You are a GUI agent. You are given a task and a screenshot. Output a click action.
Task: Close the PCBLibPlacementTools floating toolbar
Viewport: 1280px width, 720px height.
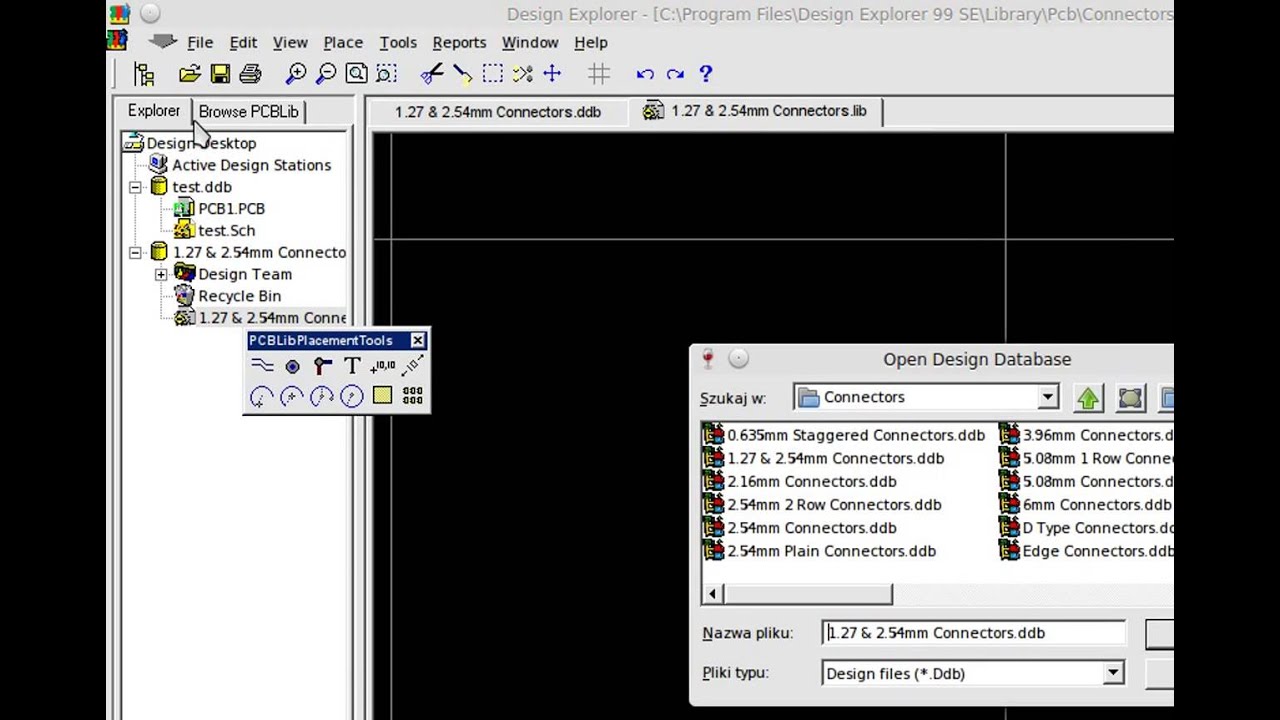418,341
